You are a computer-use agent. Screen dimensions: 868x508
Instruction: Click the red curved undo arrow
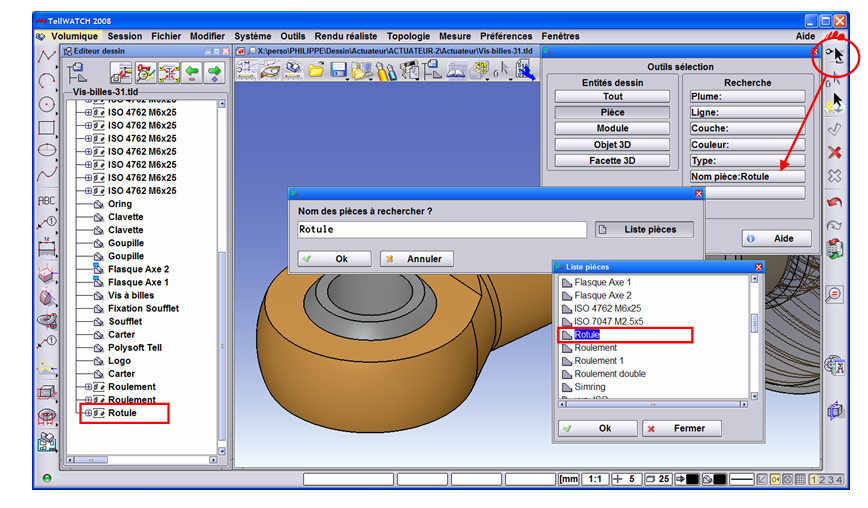click(x=835, y=202)
